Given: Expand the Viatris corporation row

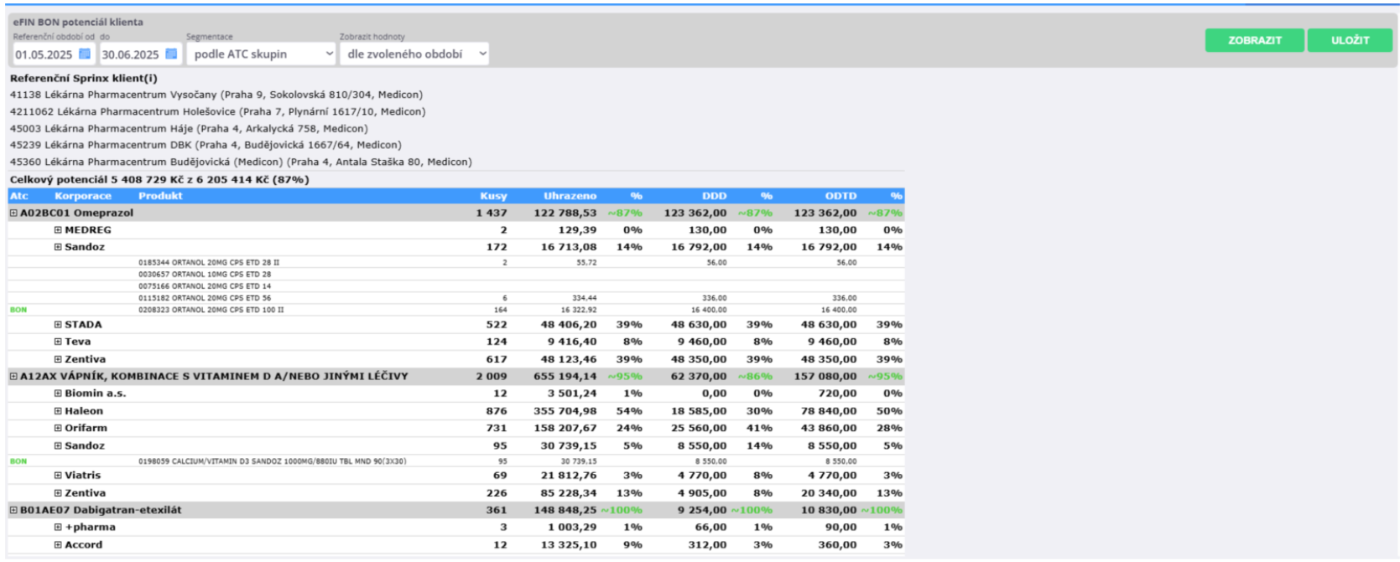Looking at the screenshot, I should click(x=58, y=476).
